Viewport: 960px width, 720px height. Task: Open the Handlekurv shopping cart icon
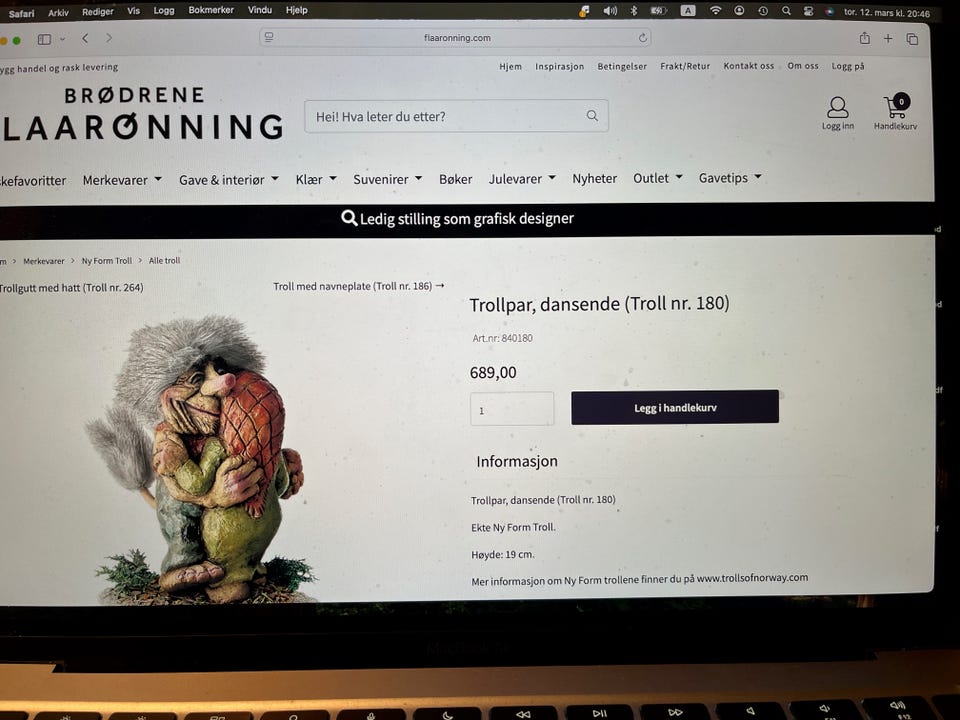896,107
